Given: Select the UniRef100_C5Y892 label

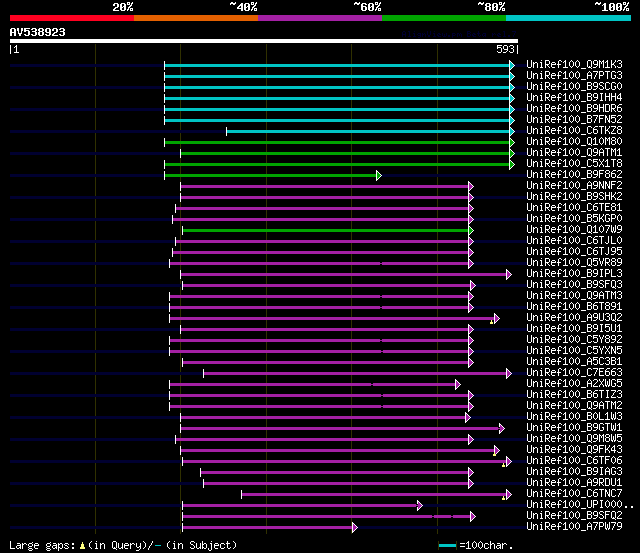Looking at the screenshot, I should (x=574, y=340).
